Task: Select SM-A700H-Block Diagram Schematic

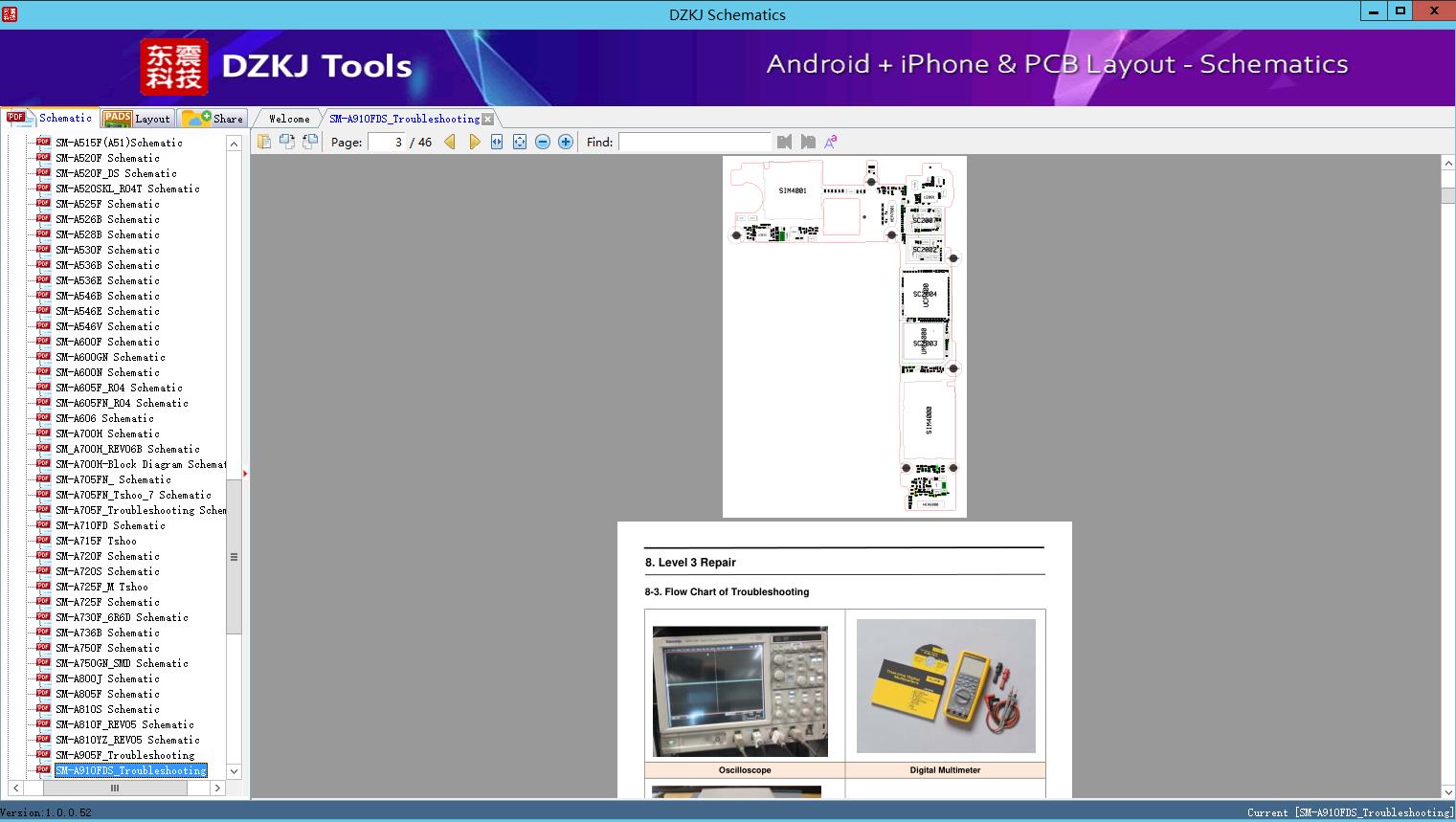Action: [141, 464]
